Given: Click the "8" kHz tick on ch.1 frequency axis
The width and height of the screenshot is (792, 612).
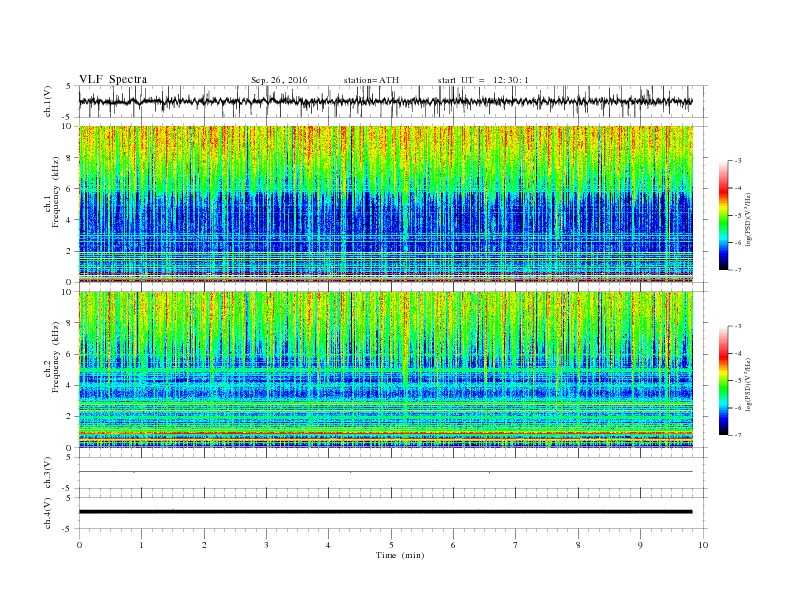Looking at the screenshot, I should coord(70,158).
